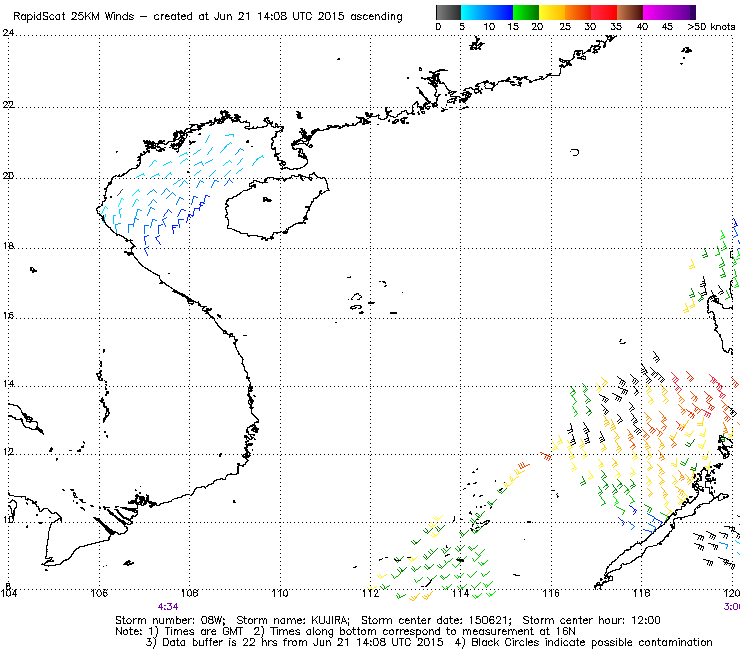Click the brown 35-40 knots legend segment
Viewport: 740px width, 650px height.
(x=630, y=12)
